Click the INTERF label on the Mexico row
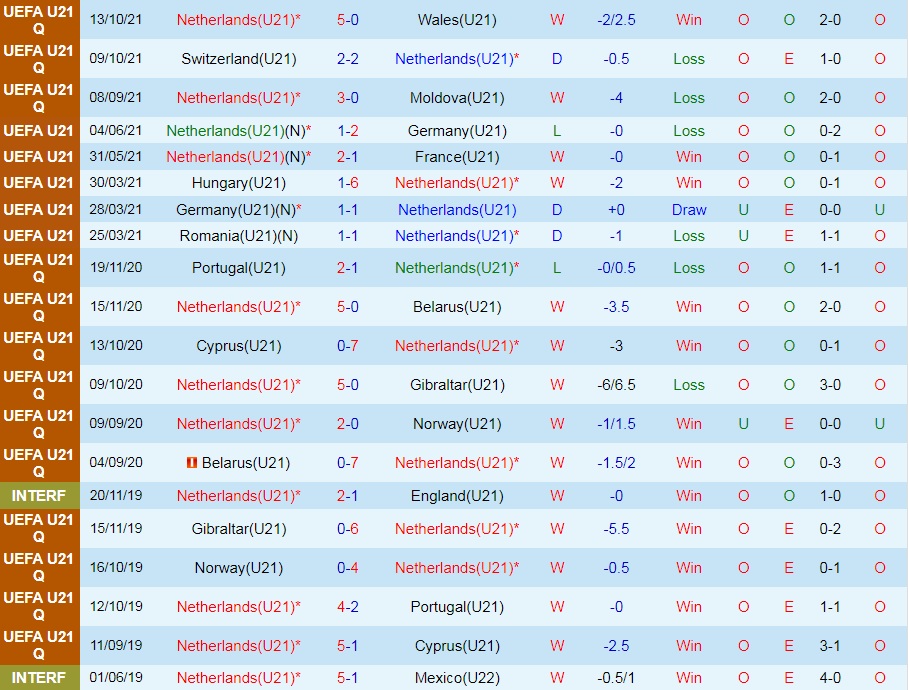The width and height of the screenshot is (908, 690). [x=39, y=678]
